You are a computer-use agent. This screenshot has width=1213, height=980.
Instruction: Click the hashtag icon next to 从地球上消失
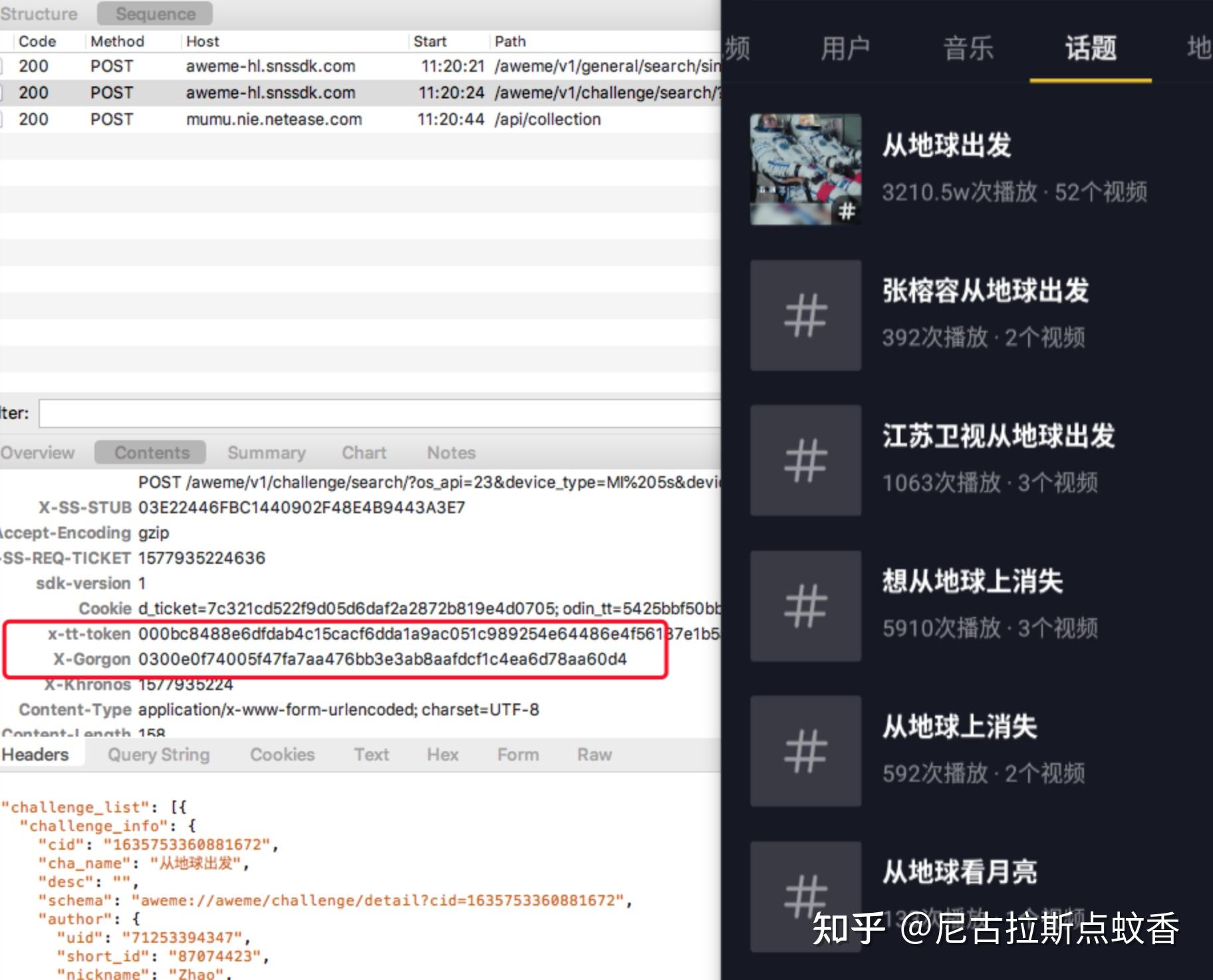pyautogui.click(x=805, y=750)
